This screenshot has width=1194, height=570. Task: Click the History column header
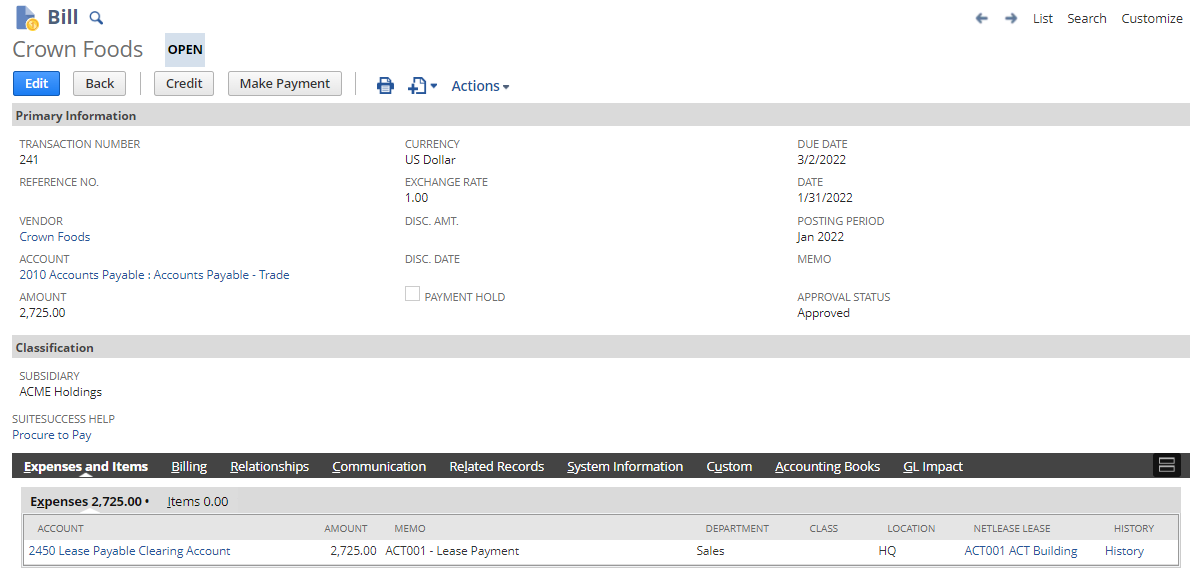point(1134,528)
